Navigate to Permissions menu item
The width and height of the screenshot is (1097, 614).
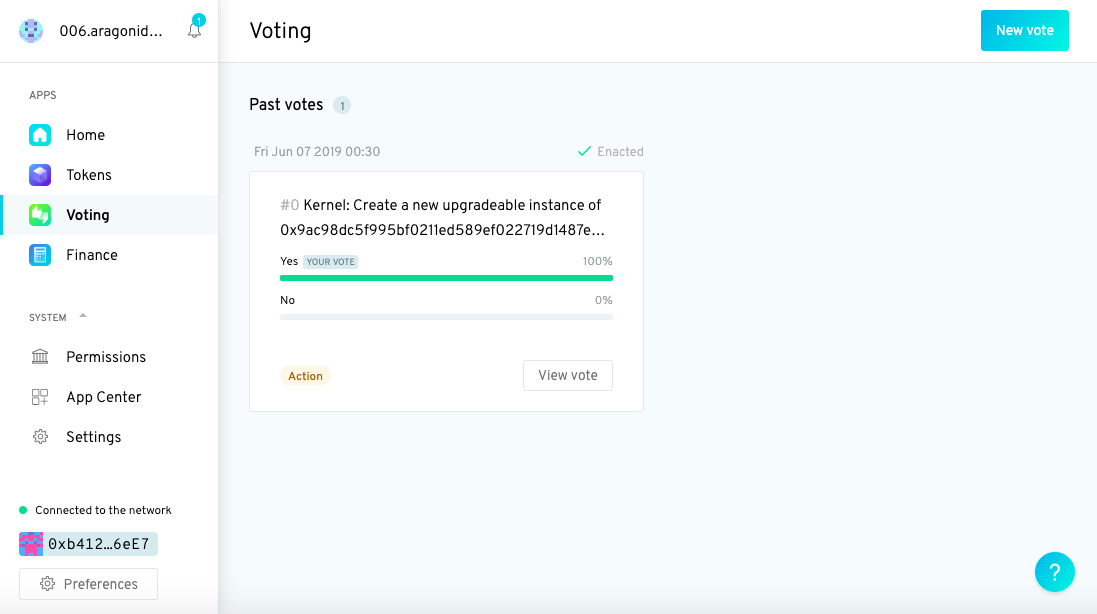106,357
